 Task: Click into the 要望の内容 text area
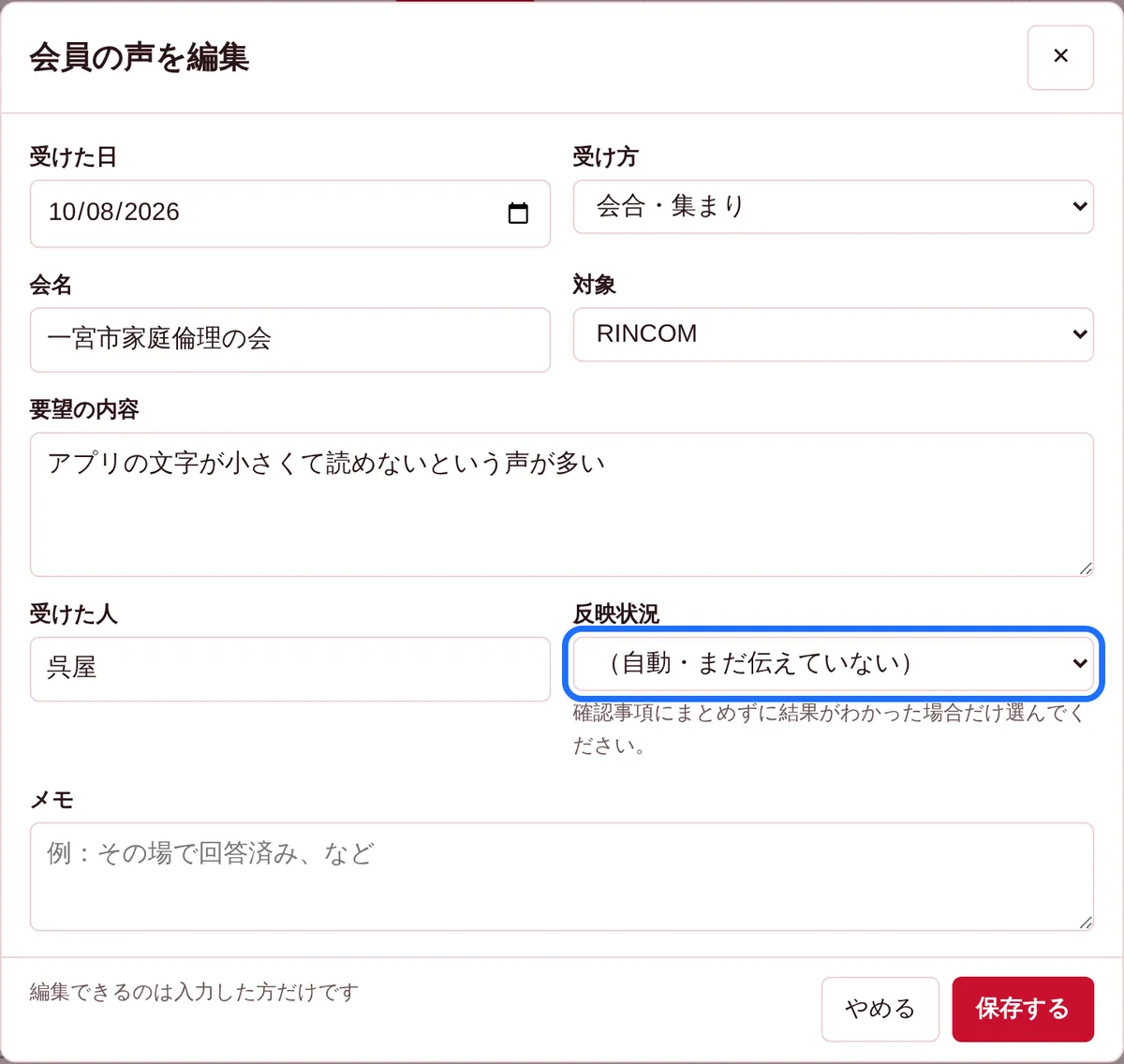(x=562, y=505)
